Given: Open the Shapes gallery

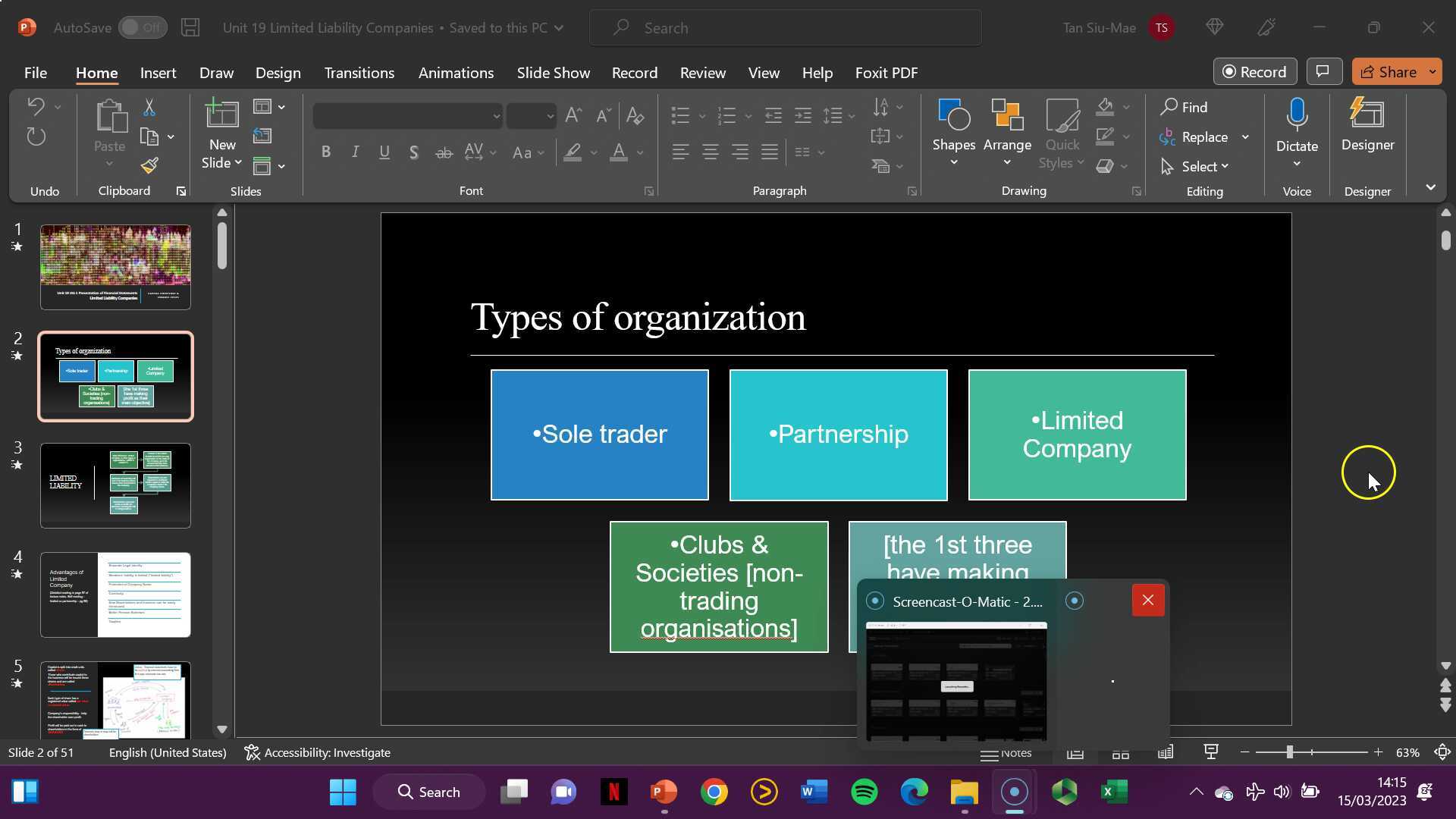Looking at the screenshot, I should (953, 133).
